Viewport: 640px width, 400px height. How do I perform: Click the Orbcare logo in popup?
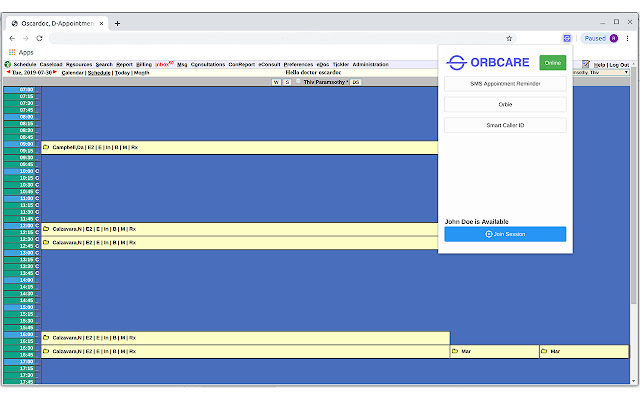488,62
